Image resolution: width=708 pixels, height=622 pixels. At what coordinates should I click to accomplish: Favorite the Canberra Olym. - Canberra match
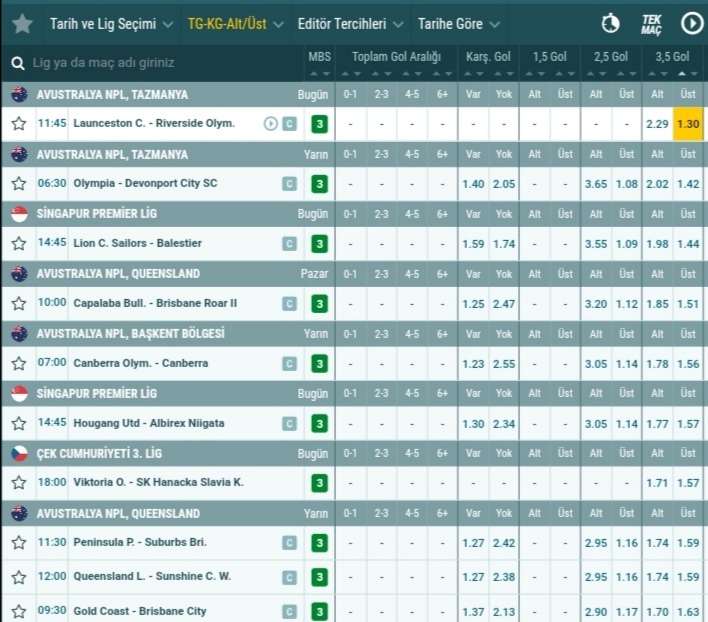(19, 363)
